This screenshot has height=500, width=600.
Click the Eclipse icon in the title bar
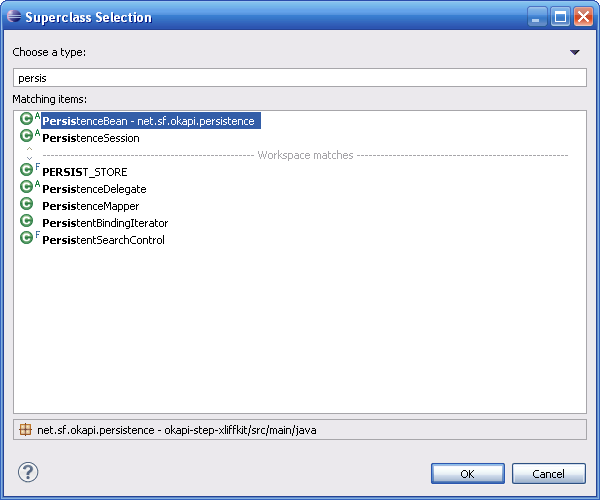[14, 16]
